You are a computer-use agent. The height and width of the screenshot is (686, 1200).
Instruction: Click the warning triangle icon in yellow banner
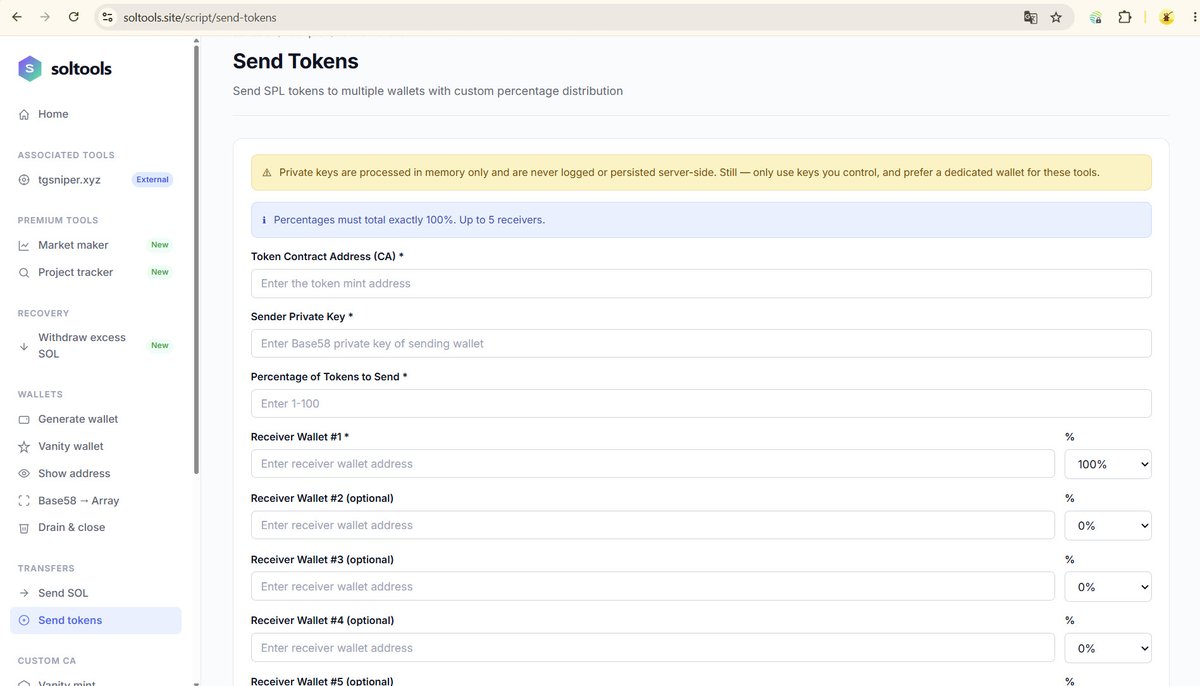click(x=267, y=173)
